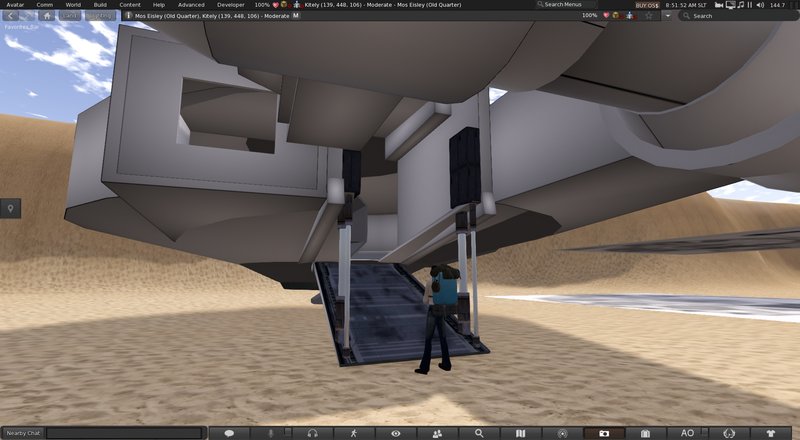
Task: Toggle the AO animation overrider button
Action: pos(687,433)
